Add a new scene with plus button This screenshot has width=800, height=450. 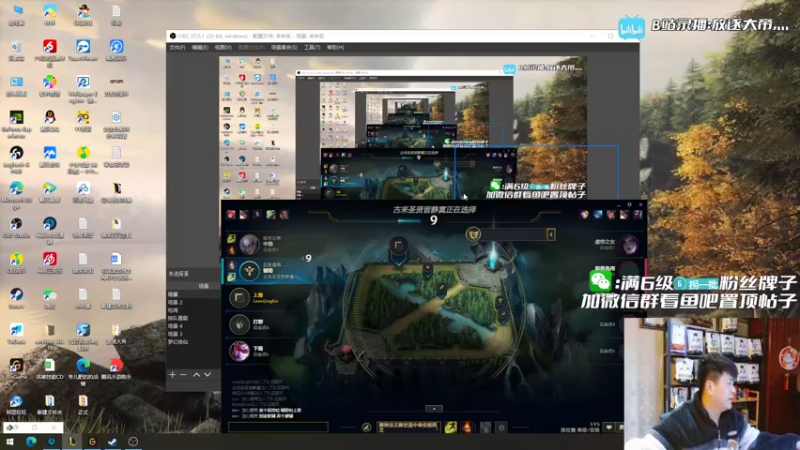tap(172, 374)
